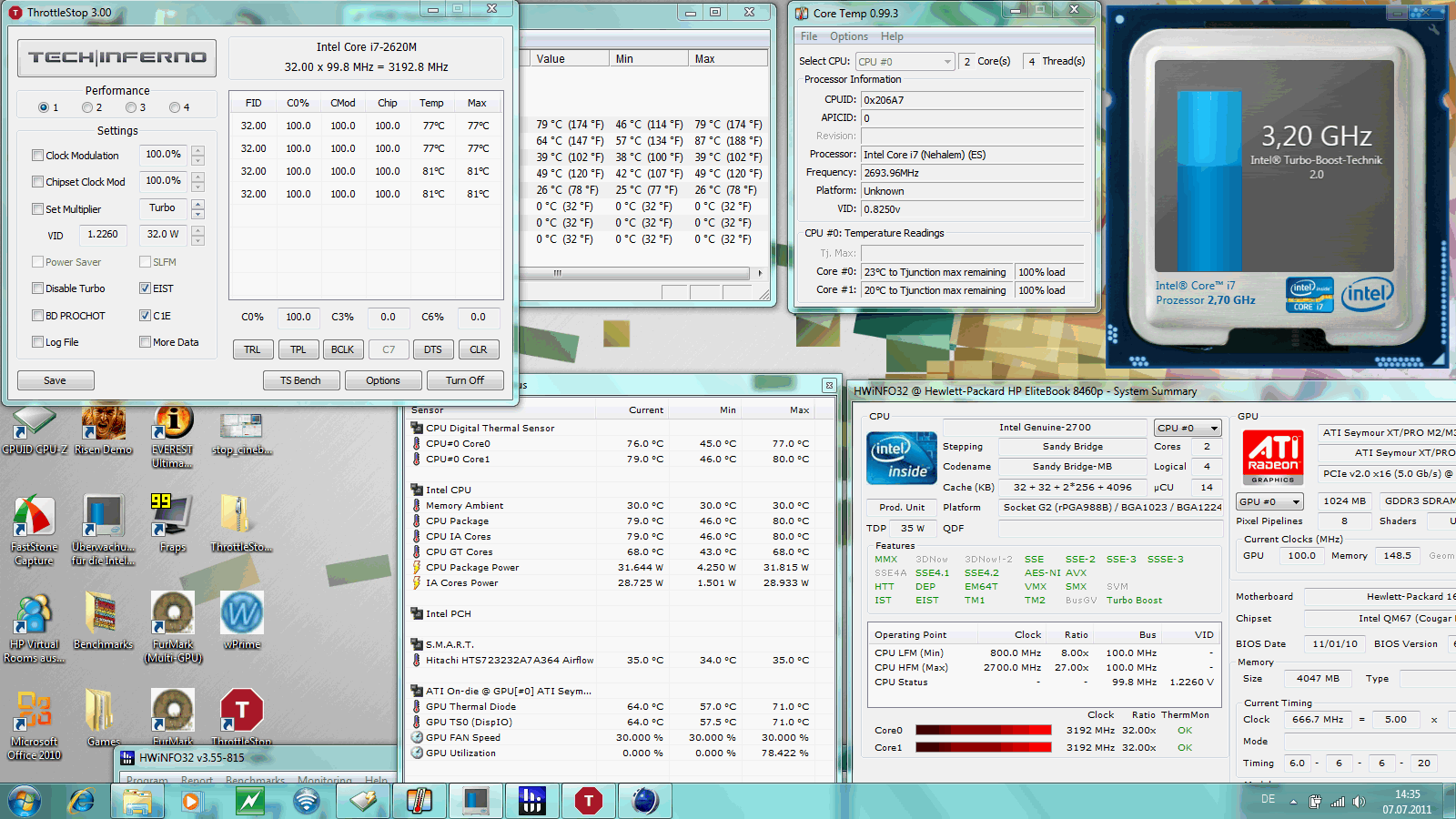
Task: Open the CPU #0 dropdown in HWiNFO32 summary
Action: (x=1188, y=428)
